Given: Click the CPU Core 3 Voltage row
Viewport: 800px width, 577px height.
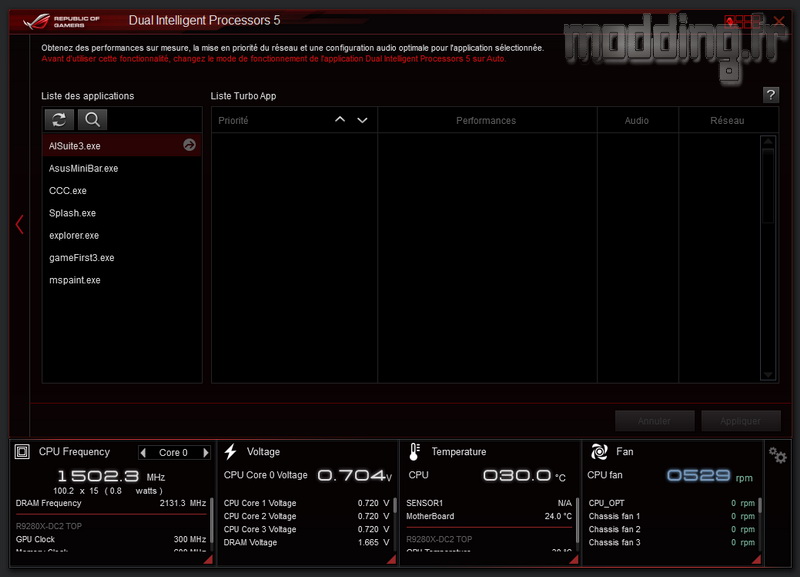Looking at the screenshot, I should (x=306, y=530).
